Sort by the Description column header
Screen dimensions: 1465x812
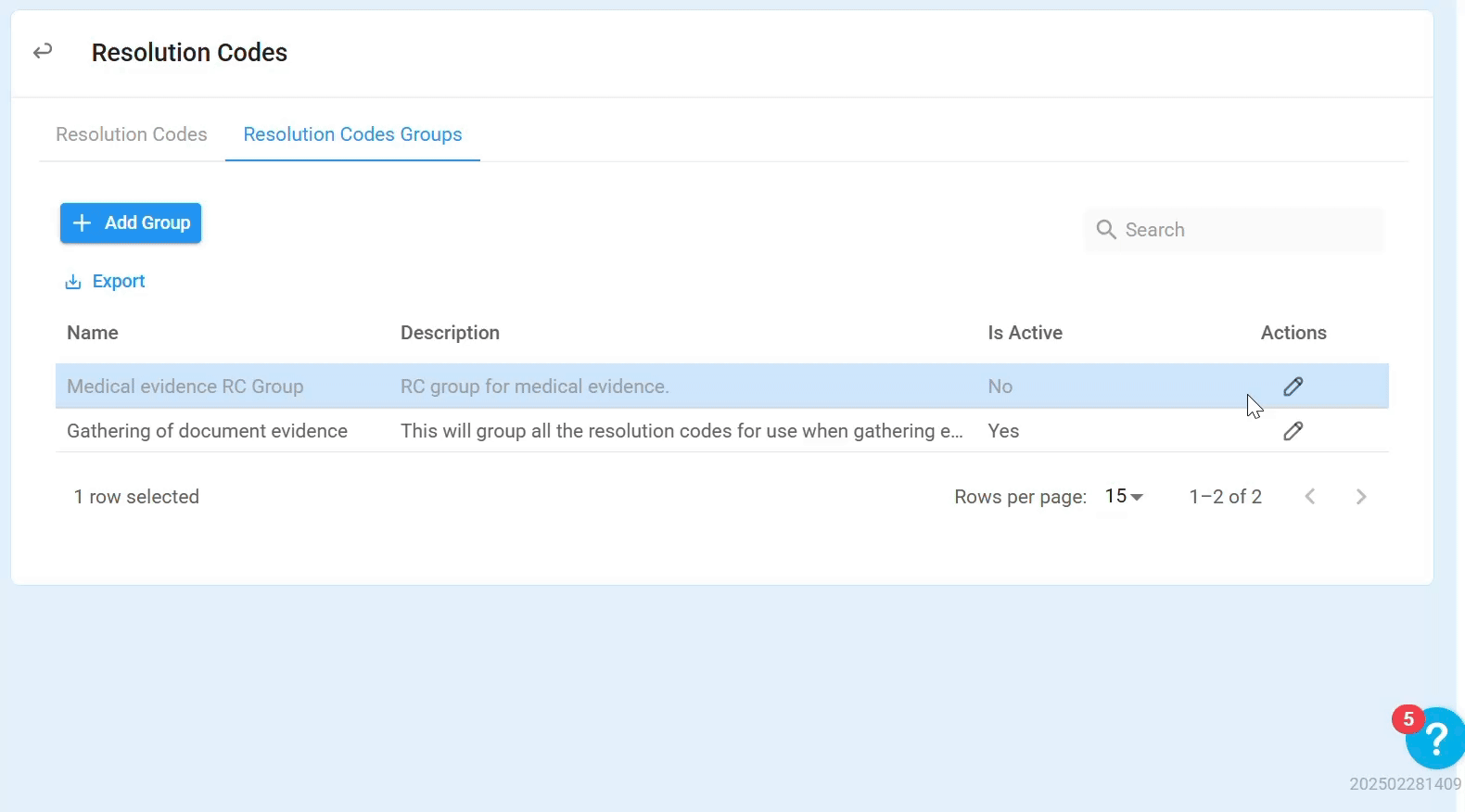coord(450,333)
